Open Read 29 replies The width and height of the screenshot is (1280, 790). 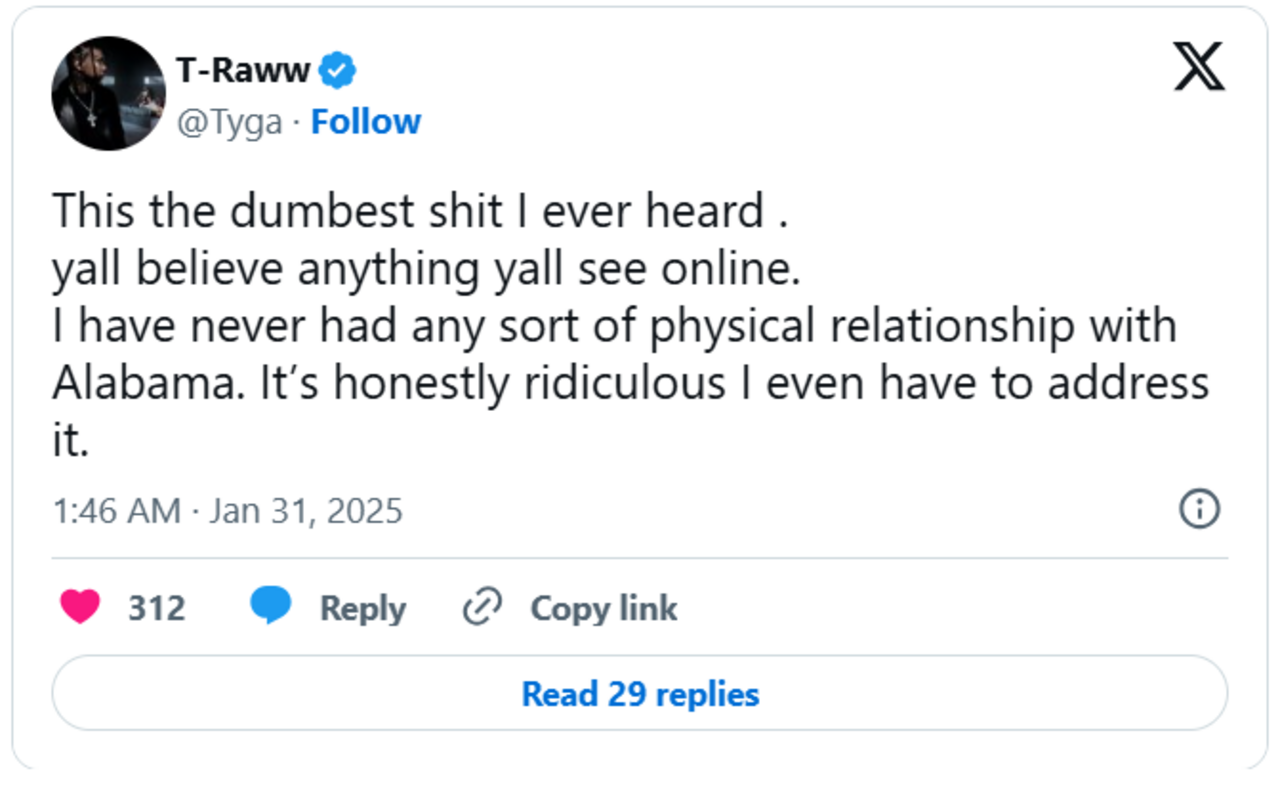[x=640, y=694]
